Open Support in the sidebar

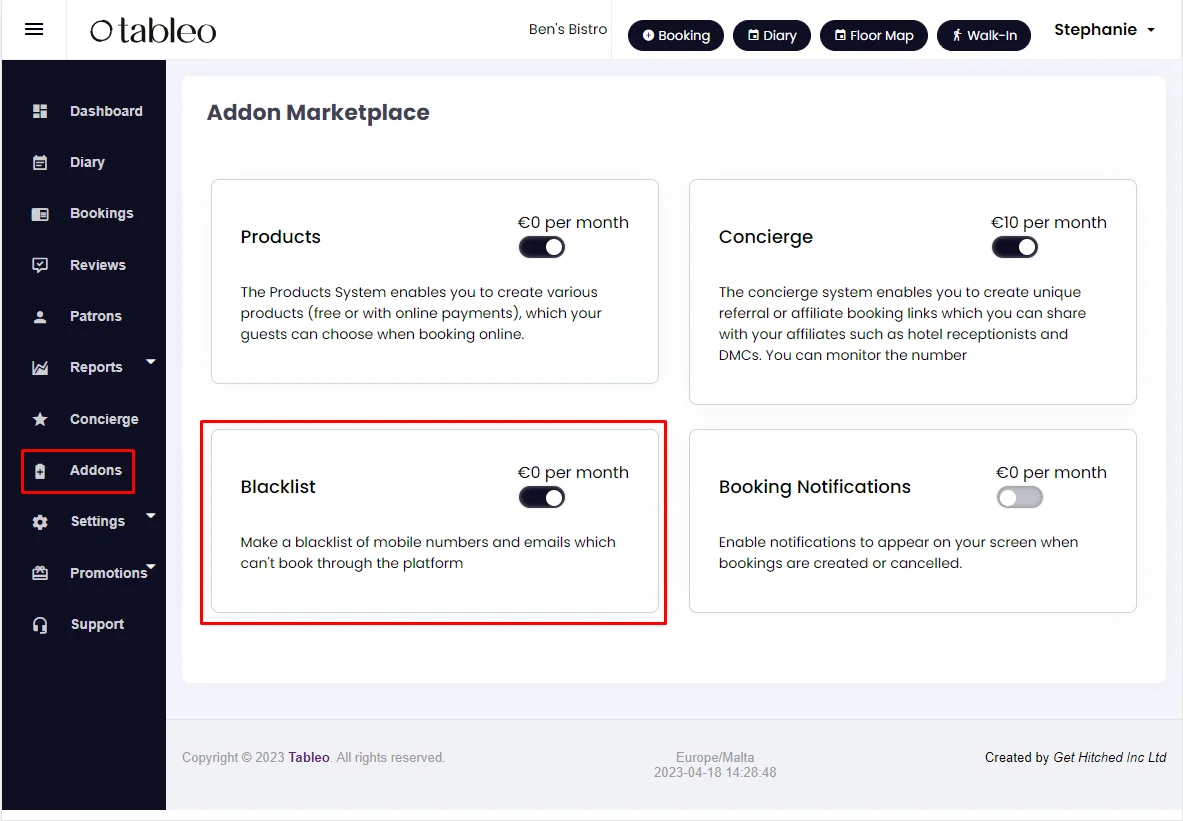click(x=97, y=624)
